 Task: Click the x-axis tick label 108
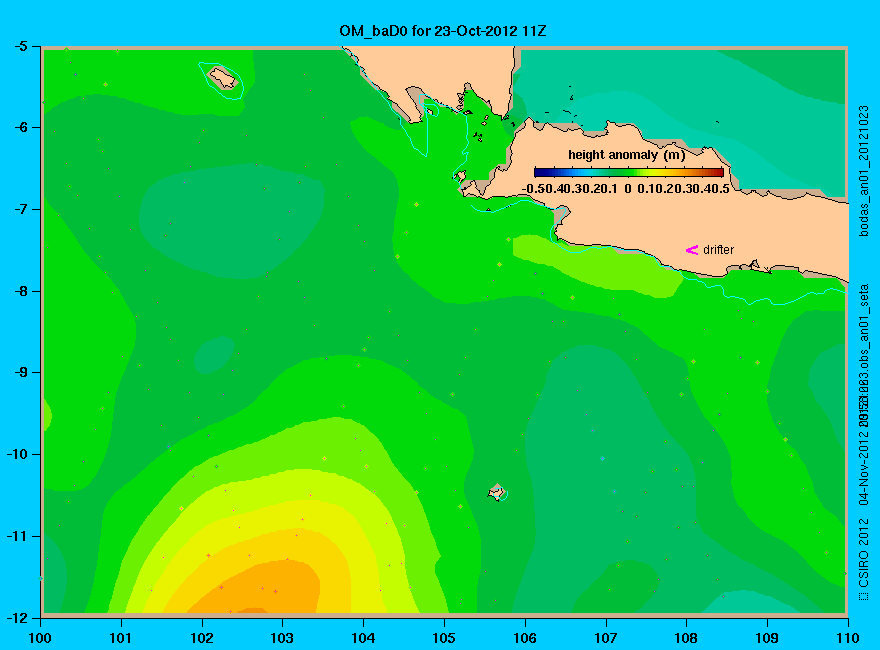pyautogui.click(x=686, y=638)
